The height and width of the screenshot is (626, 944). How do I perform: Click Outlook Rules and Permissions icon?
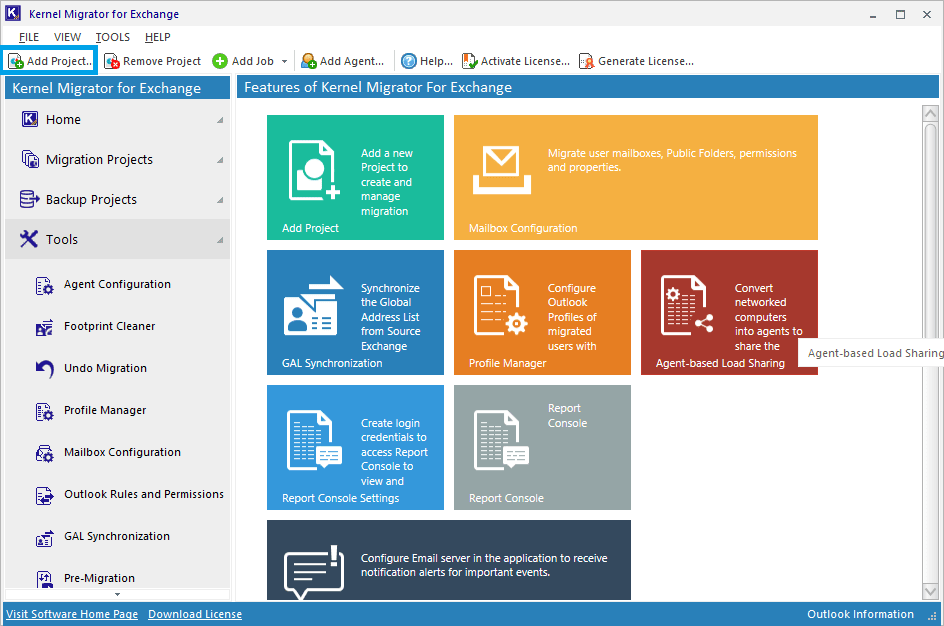(44, 495)
